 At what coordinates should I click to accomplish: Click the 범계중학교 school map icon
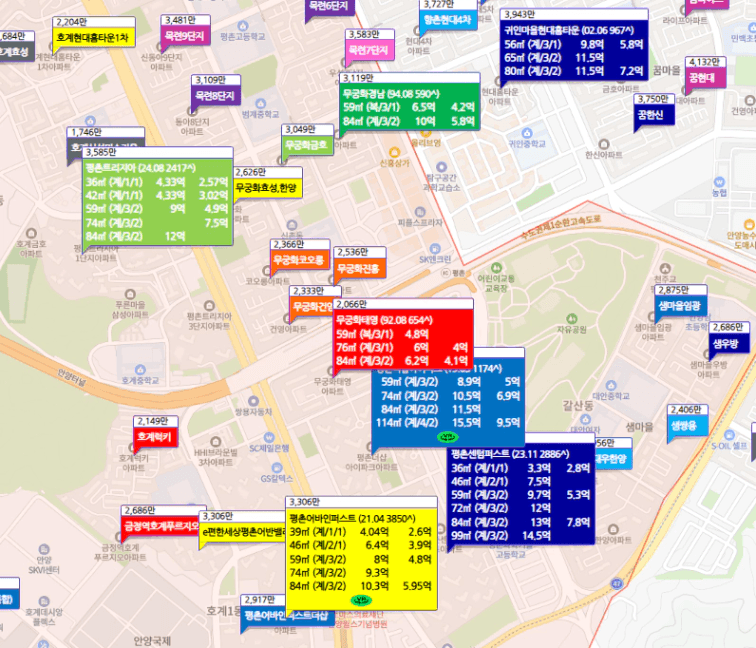(x=261, y=104)
